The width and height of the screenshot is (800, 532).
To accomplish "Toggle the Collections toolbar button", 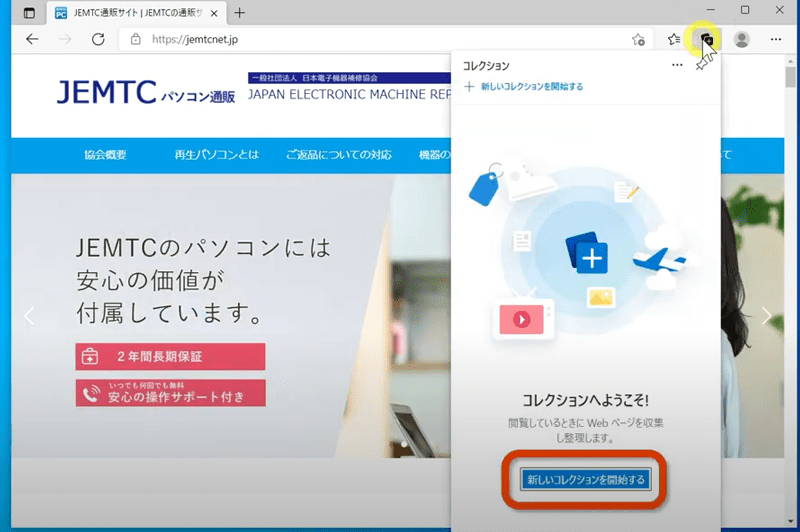I will click(x=706, y=39).
